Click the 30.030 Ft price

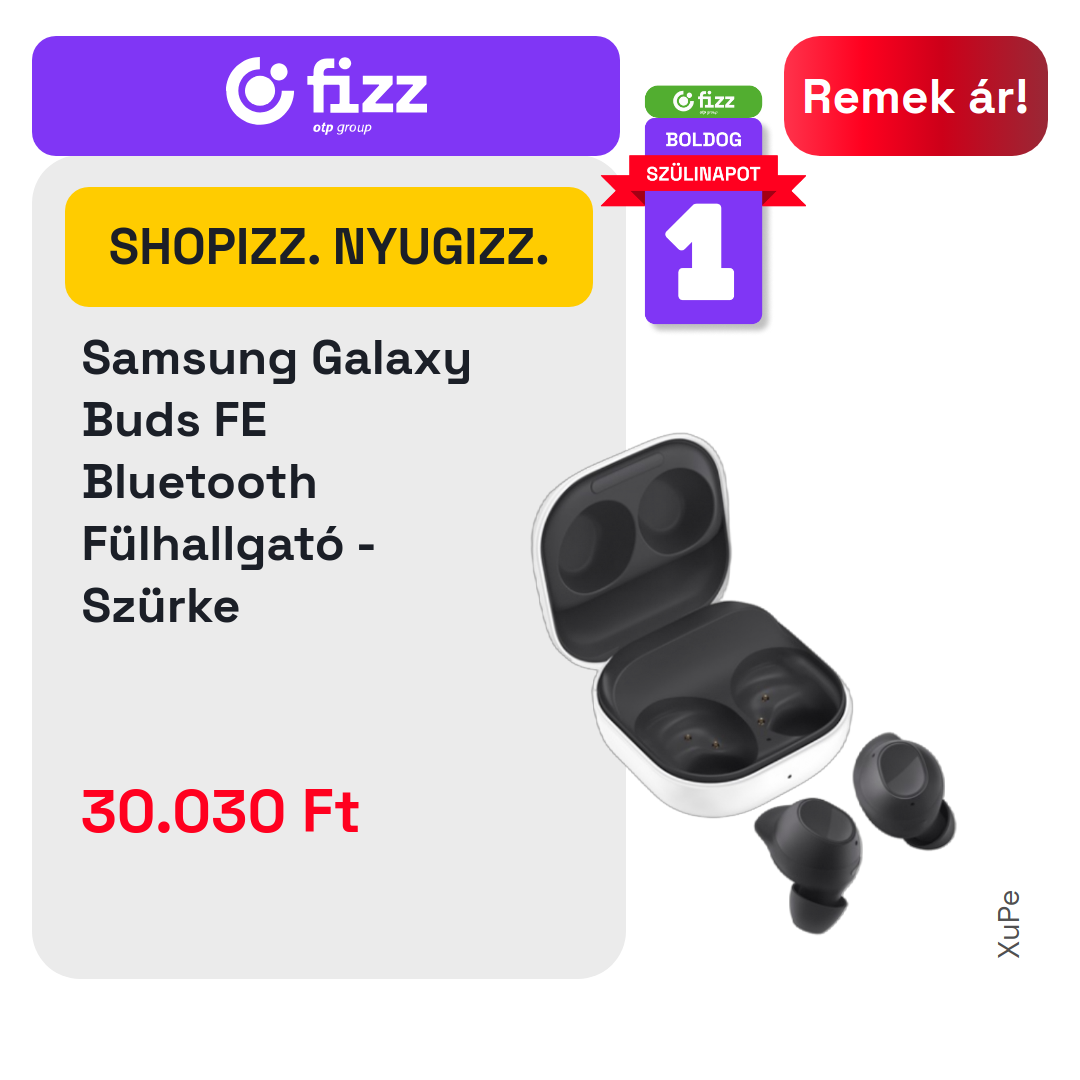pos(220,811)
